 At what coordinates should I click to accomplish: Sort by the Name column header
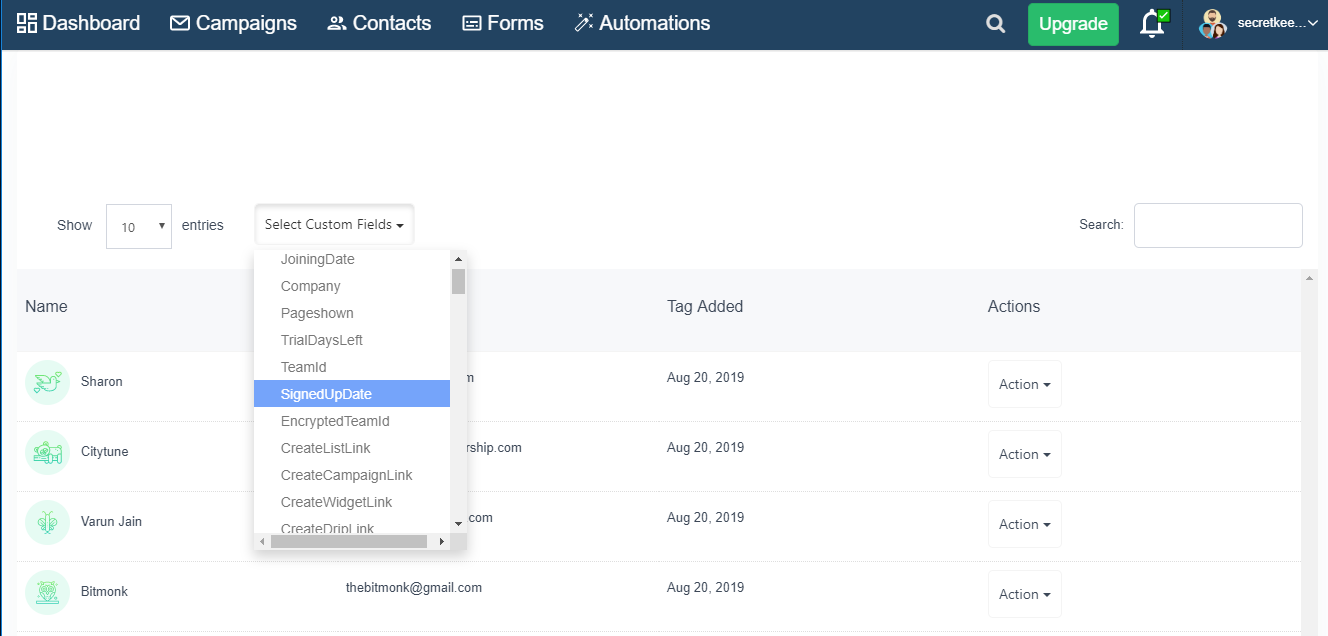click(46, 306)
